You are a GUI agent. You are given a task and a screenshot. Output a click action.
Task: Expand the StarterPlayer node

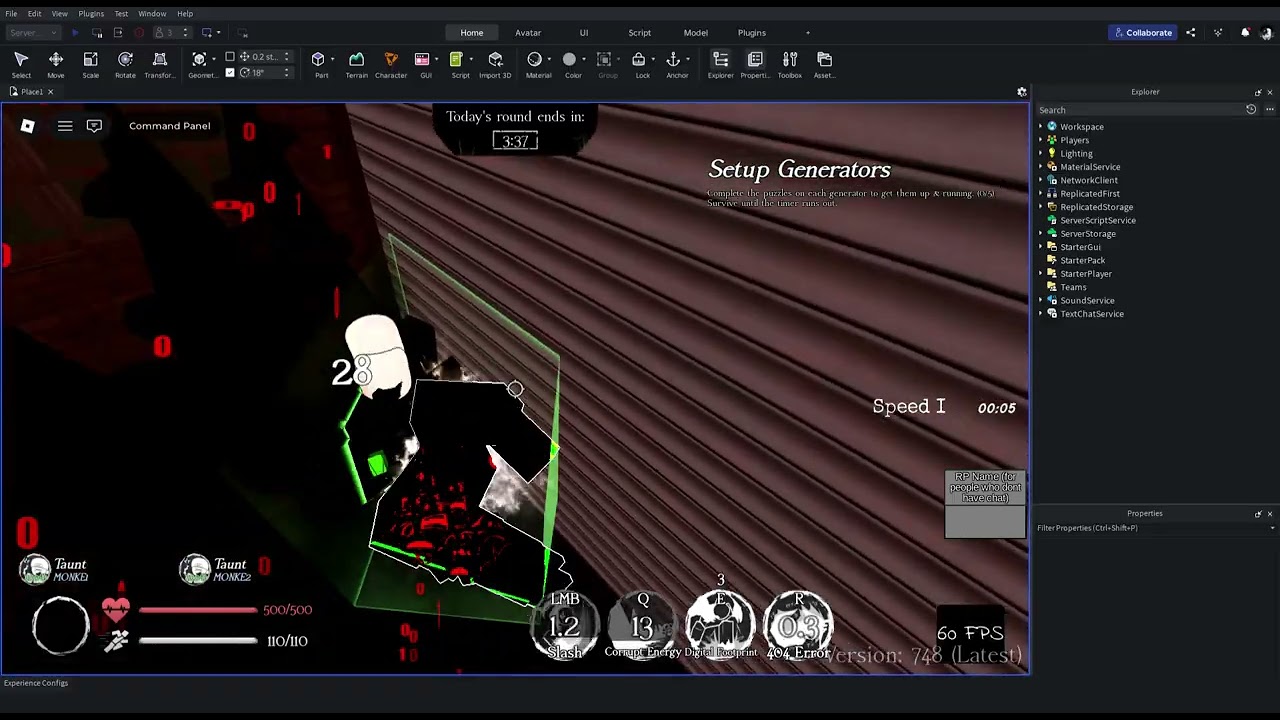tap(1040, 274)
